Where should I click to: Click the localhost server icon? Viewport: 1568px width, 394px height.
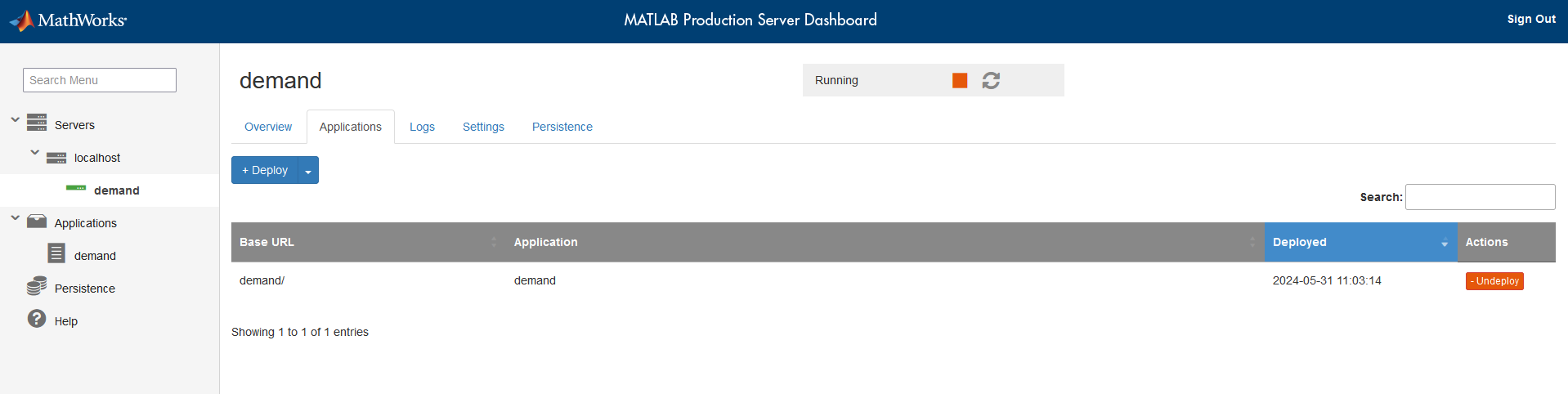coord(56,158)
